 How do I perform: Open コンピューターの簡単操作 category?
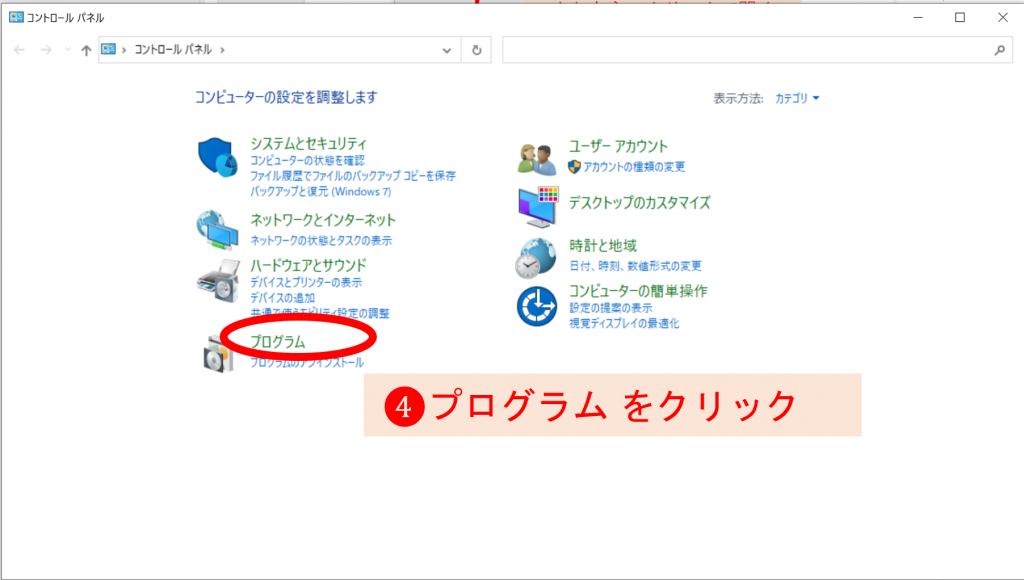637,291
